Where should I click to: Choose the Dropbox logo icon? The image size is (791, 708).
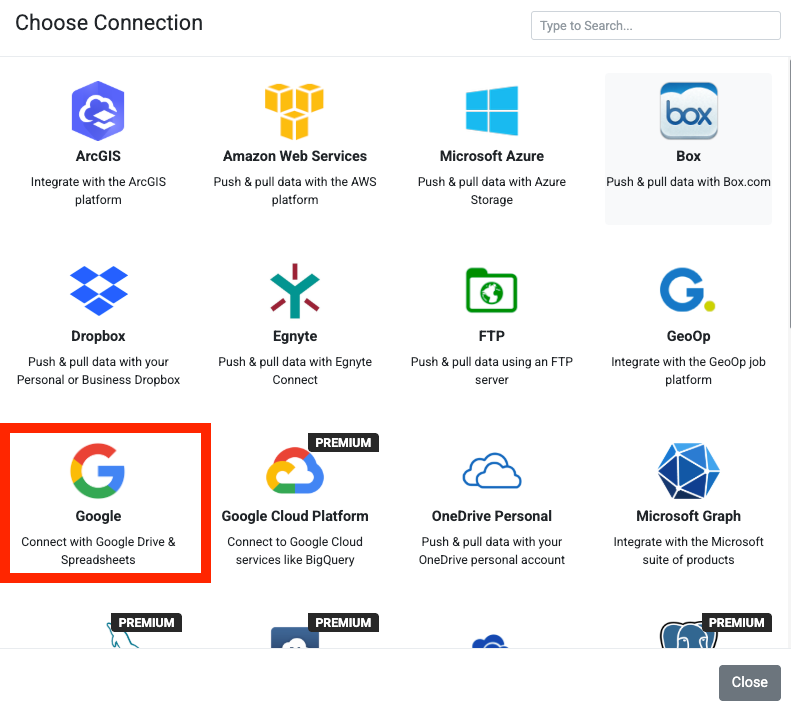click(98, 291)
